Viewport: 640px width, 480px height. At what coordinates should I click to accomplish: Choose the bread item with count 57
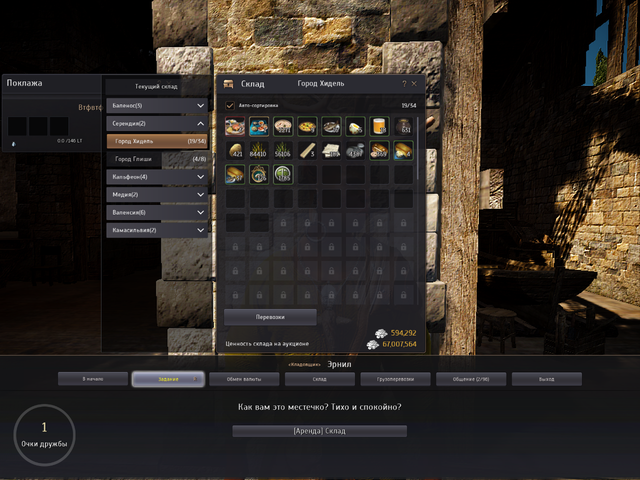[x=235, y=174]
